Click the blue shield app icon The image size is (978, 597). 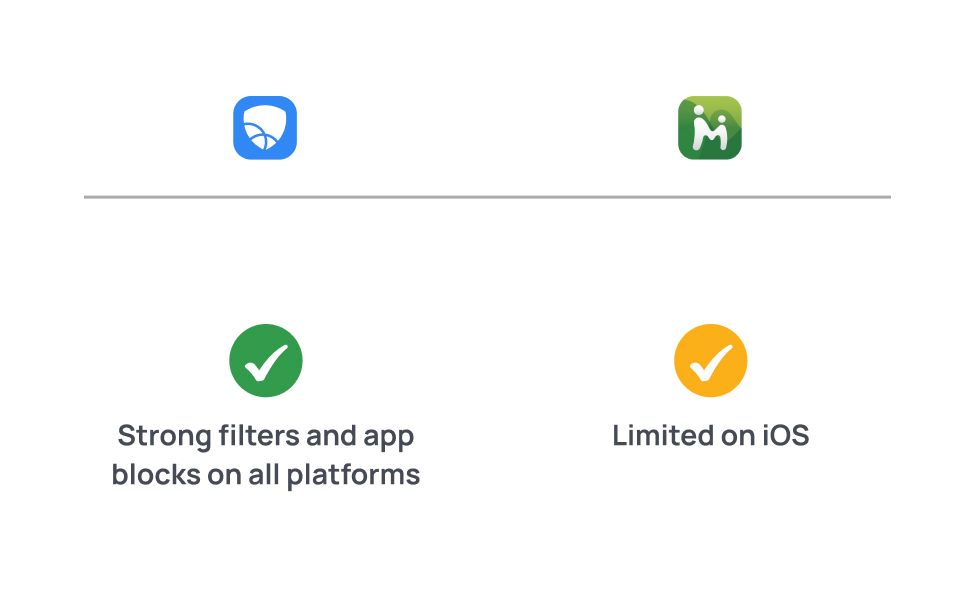[265, 128]
